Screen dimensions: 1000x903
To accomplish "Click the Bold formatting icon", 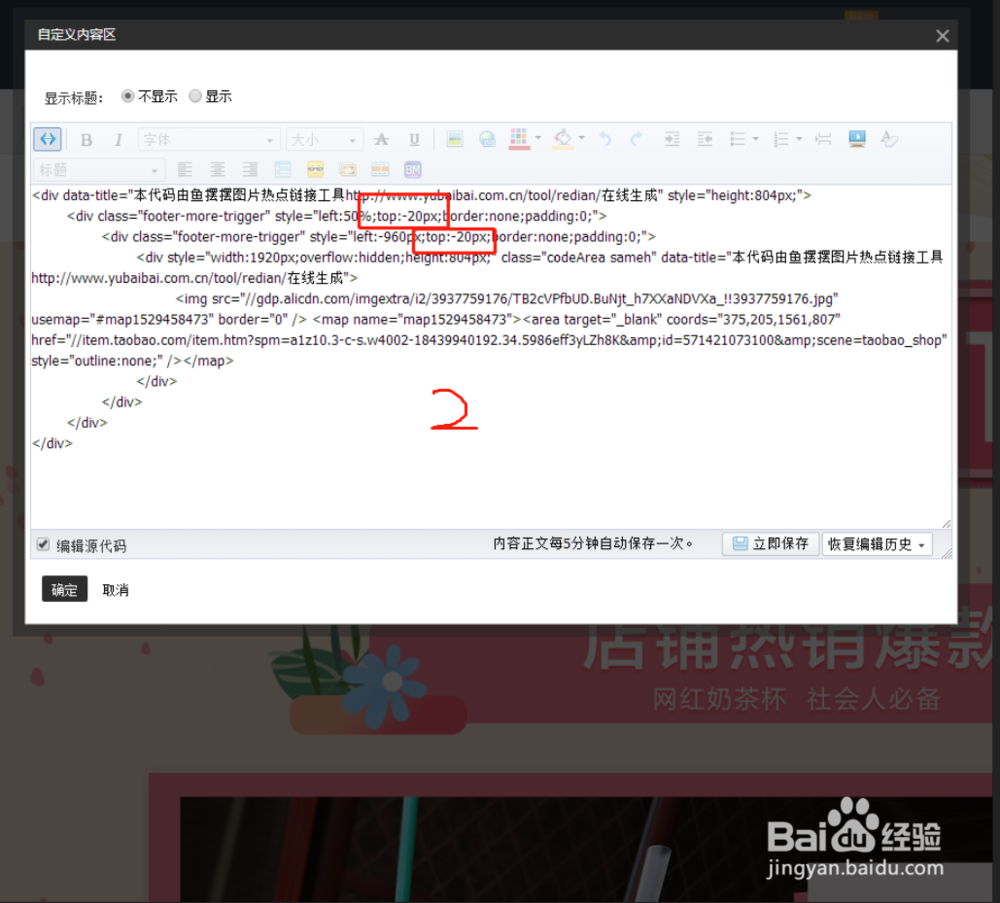I will [86, 139].
